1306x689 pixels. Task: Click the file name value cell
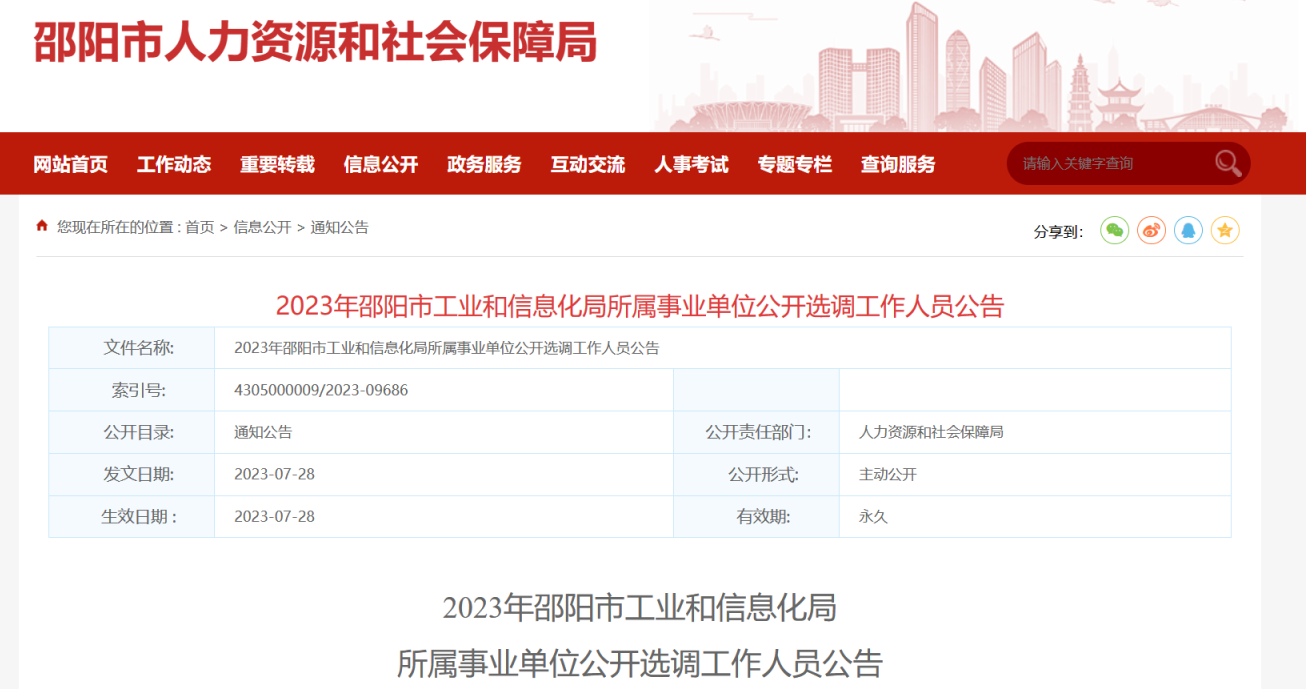723,348
